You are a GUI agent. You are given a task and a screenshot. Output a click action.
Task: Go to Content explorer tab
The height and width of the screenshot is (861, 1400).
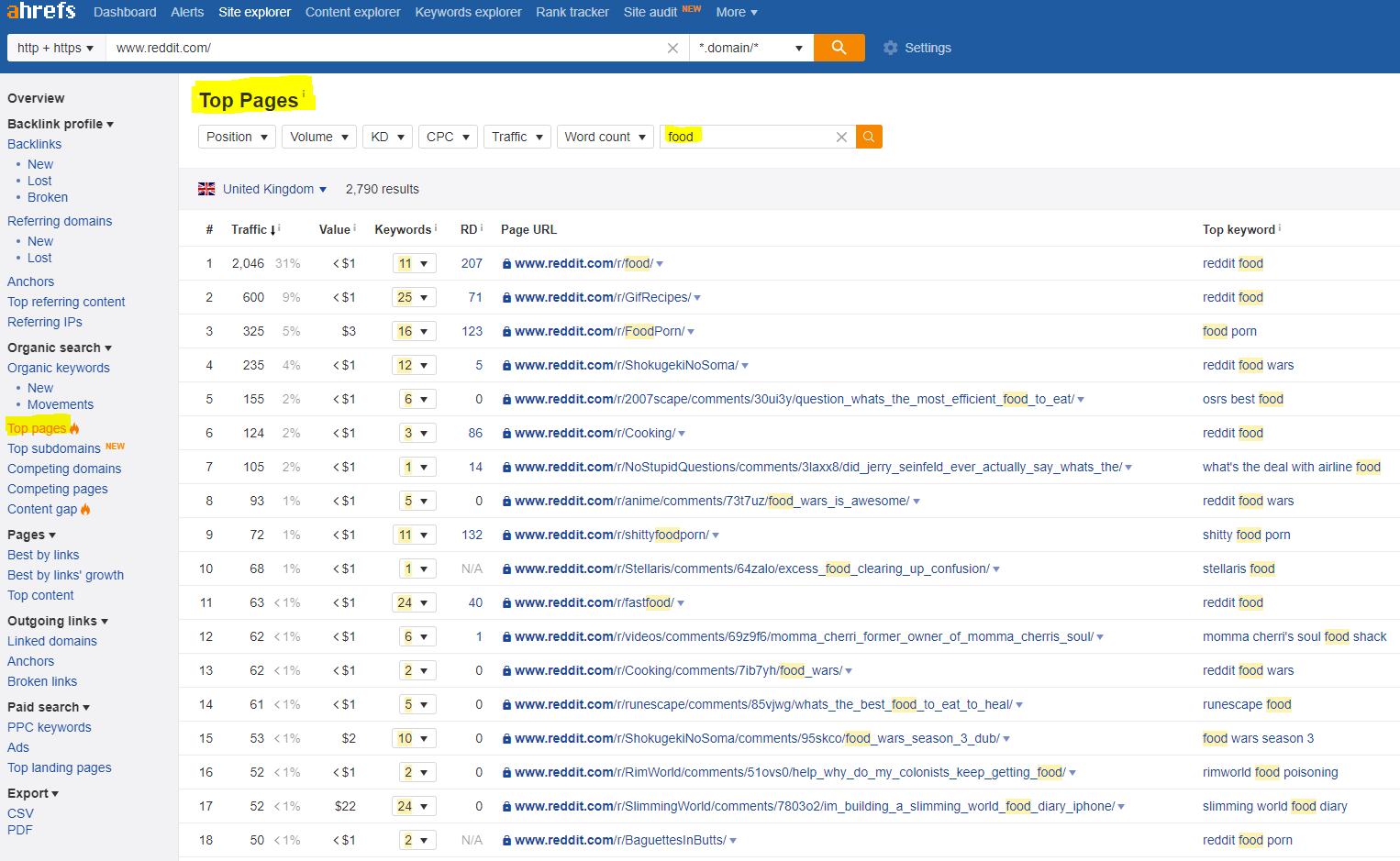[353, 12]
